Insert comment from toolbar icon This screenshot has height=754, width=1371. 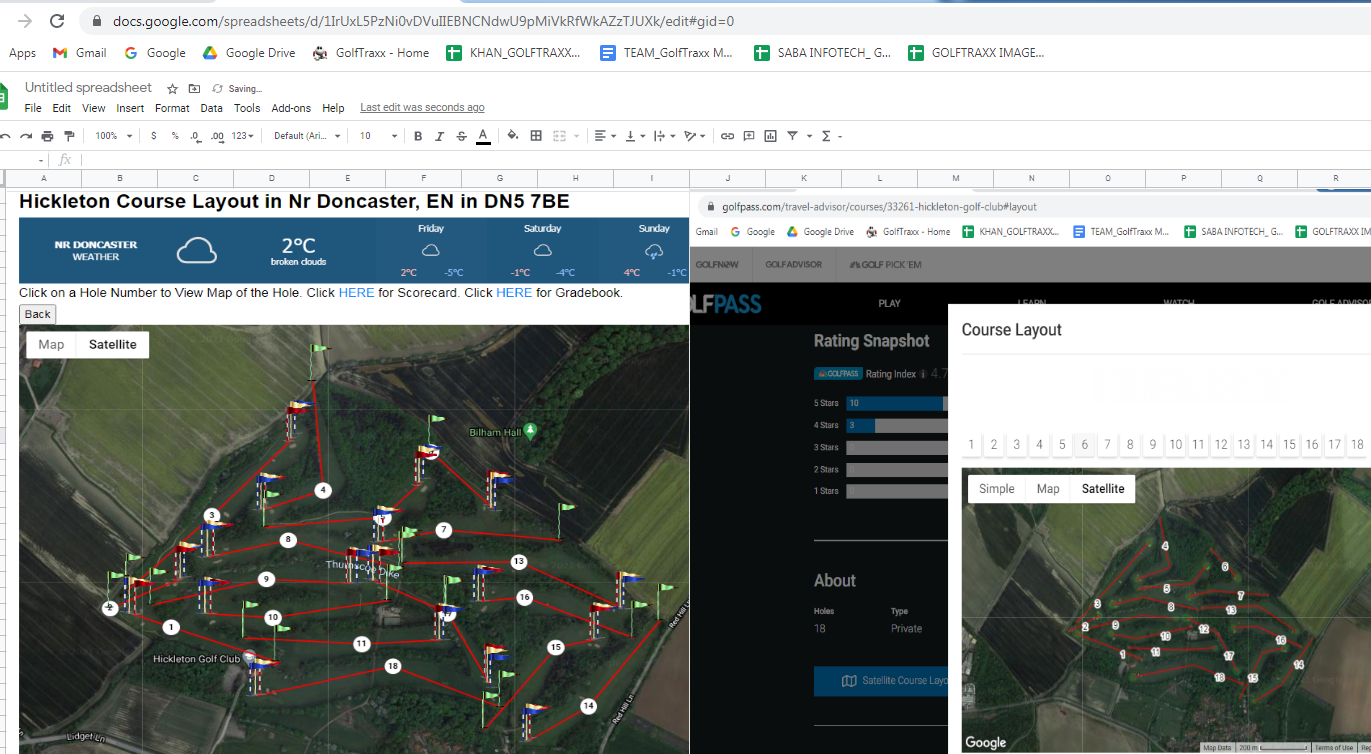click(748, 136)
